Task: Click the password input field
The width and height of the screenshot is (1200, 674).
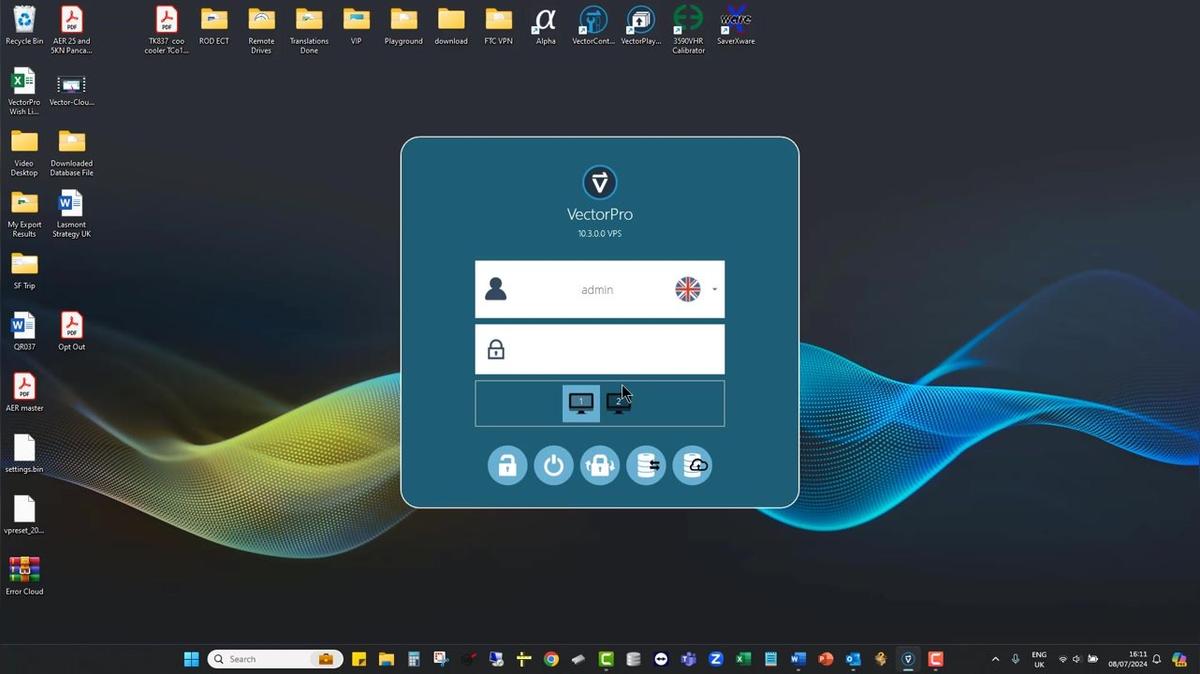Action: point(600,349)
